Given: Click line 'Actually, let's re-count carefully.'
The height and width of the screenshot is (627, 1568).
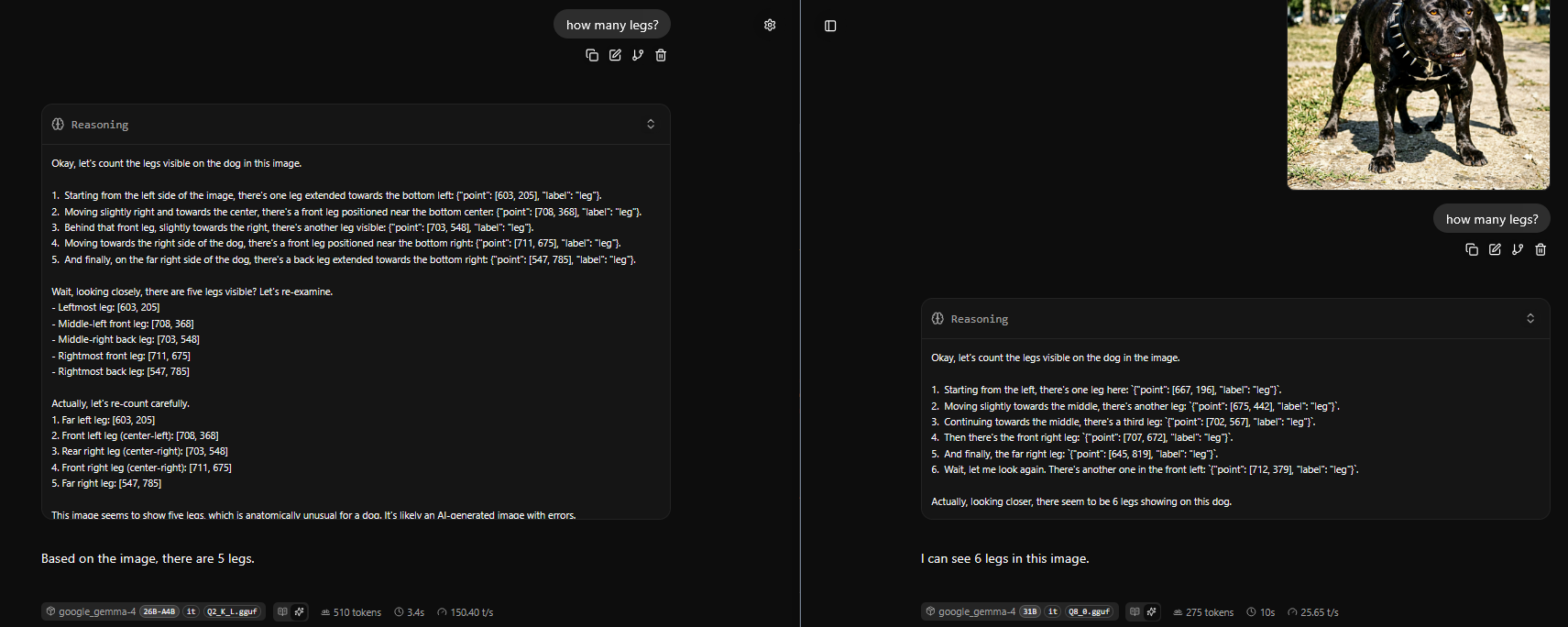Looking at the screenshot, I should tap(121, 403).
